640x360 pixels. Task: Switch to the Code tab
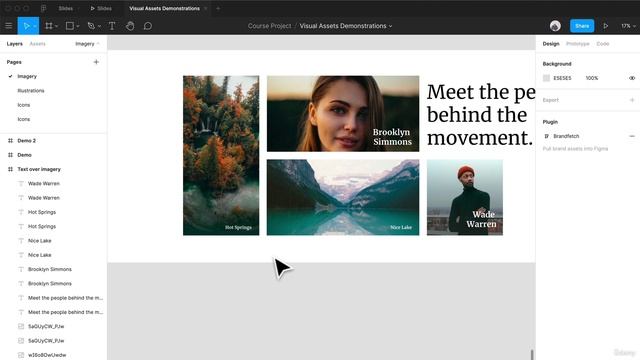[602, 44]
